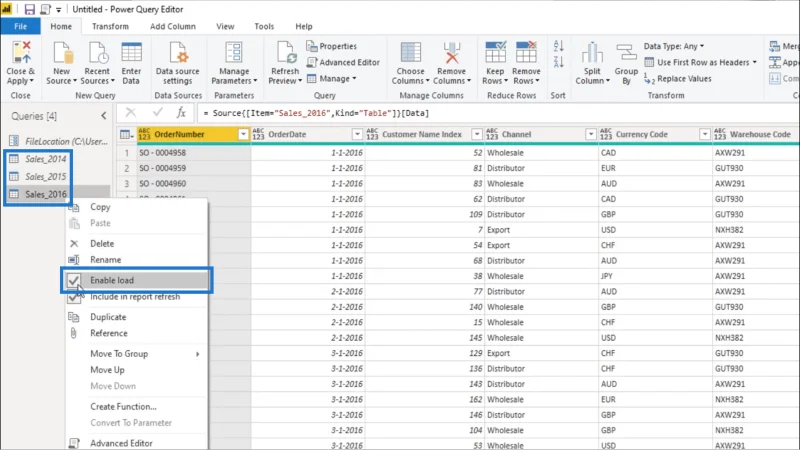This screenshot has width=800, height=450.
Task: Click the fx formula icon
Action: [x=181, y=113]
